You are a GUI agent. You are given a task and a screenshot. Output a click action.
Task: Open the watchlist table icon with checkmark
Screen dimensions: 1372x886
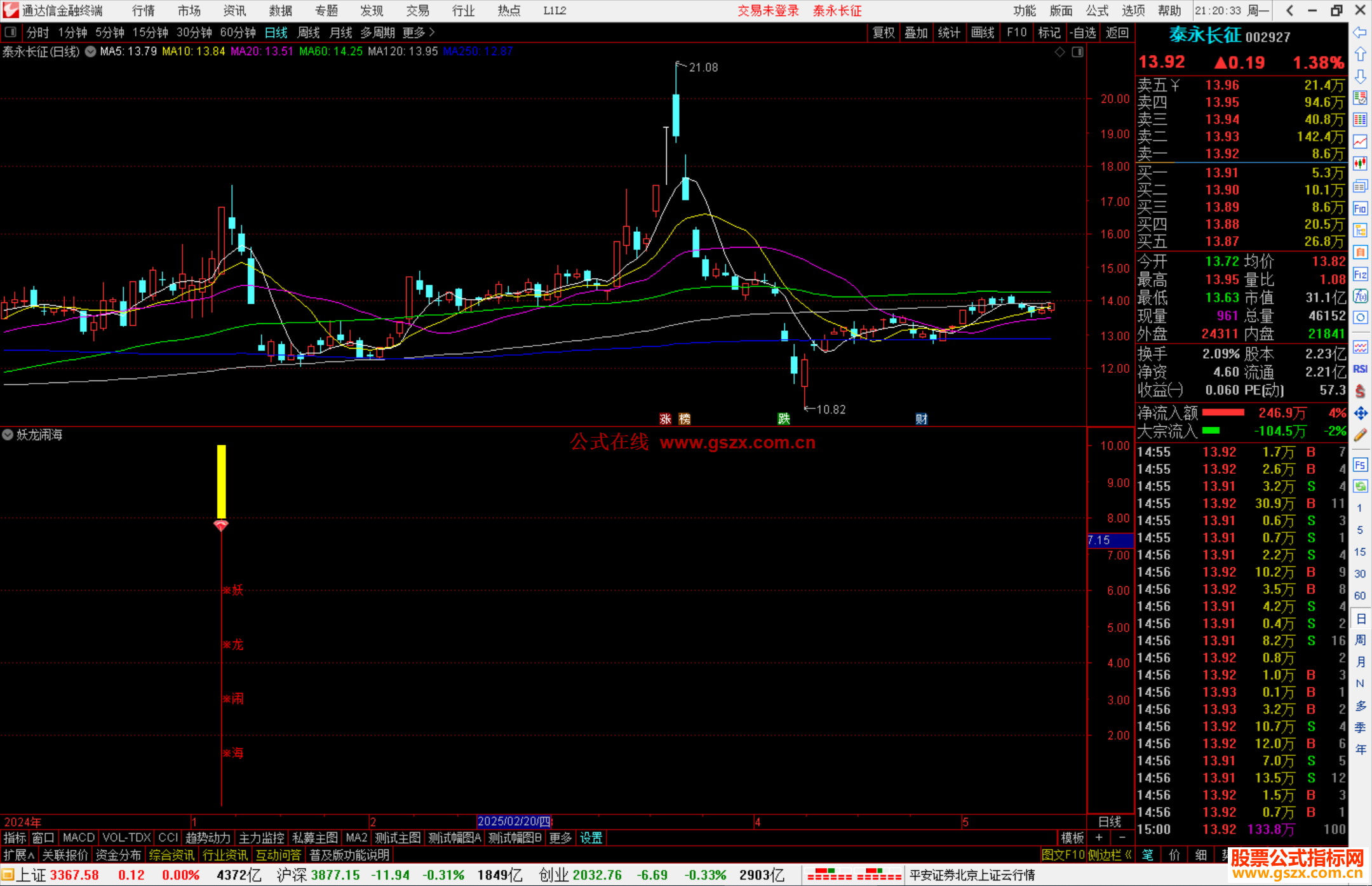1360,98
